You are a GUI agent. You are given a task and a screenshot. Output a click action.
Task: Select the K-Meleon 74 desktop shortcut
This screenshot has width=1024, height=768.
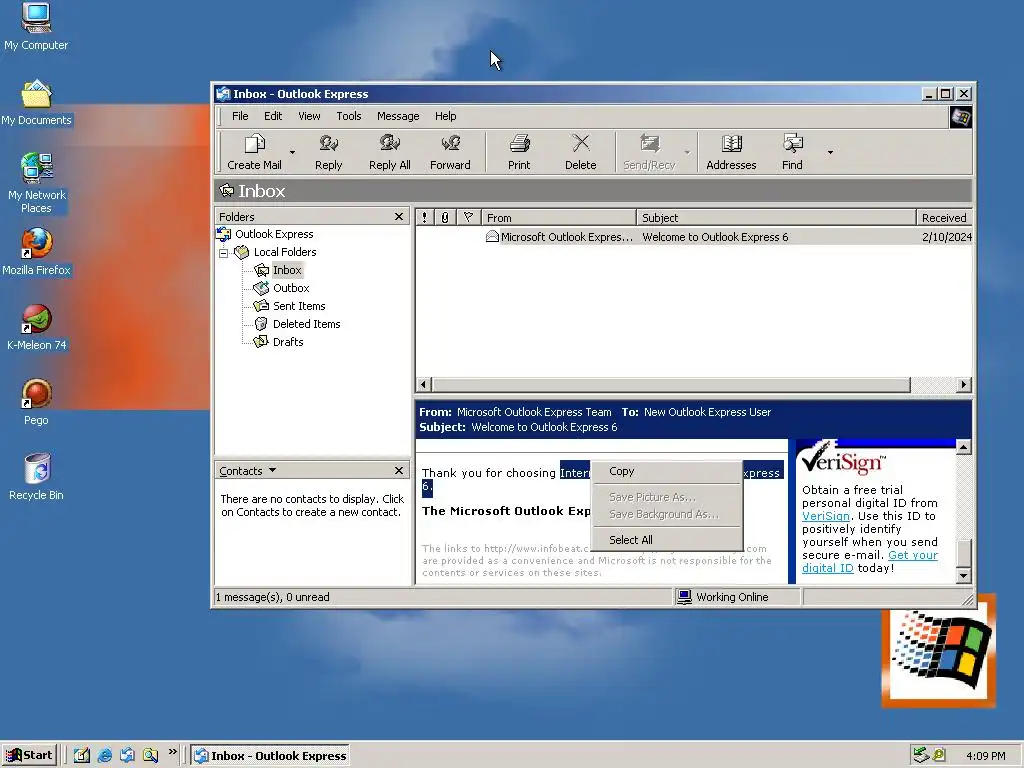pos(36,327)
